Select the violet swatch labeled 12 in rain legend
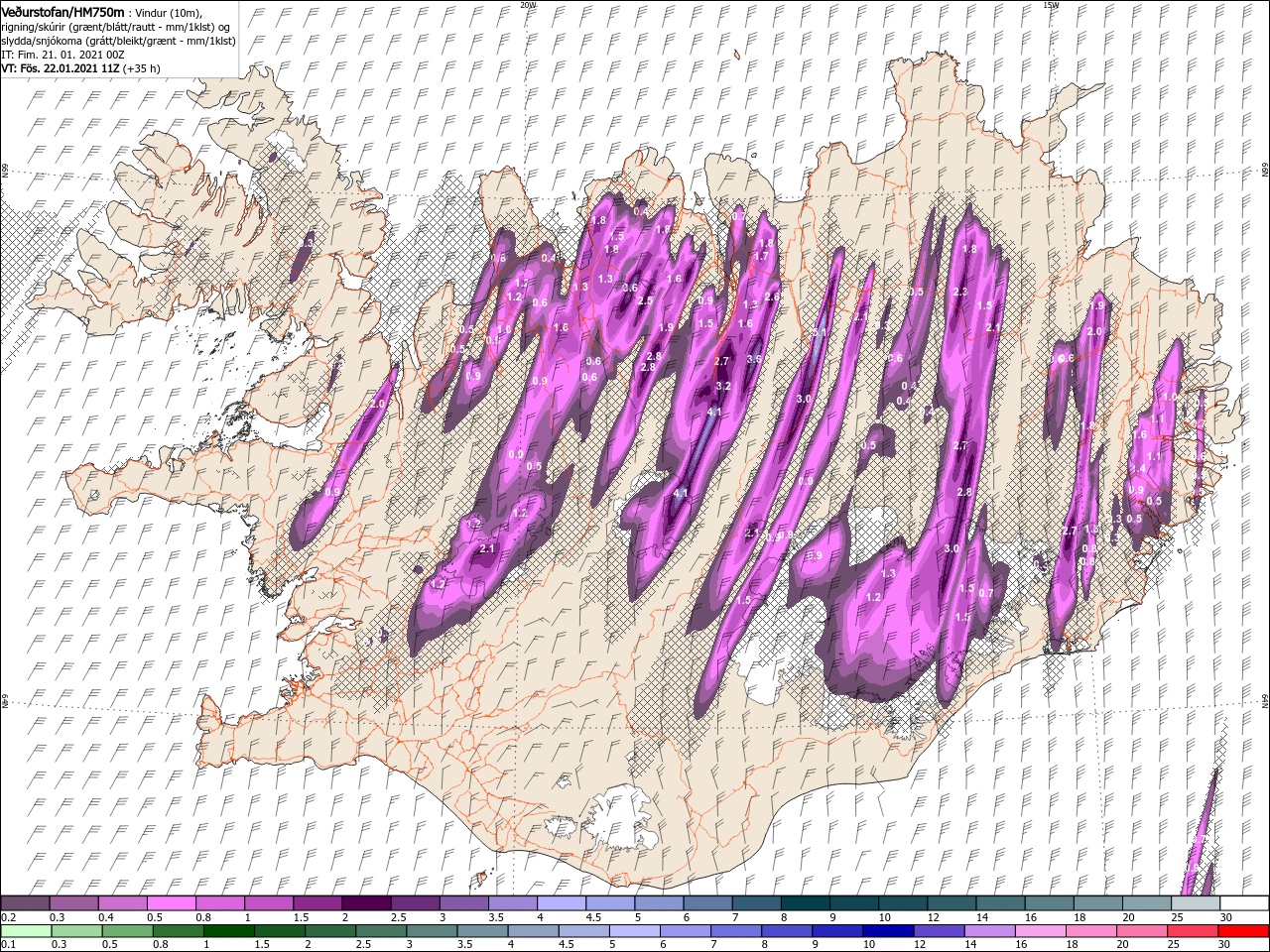This screenshot has width=1270, height=952. (937, 931)
